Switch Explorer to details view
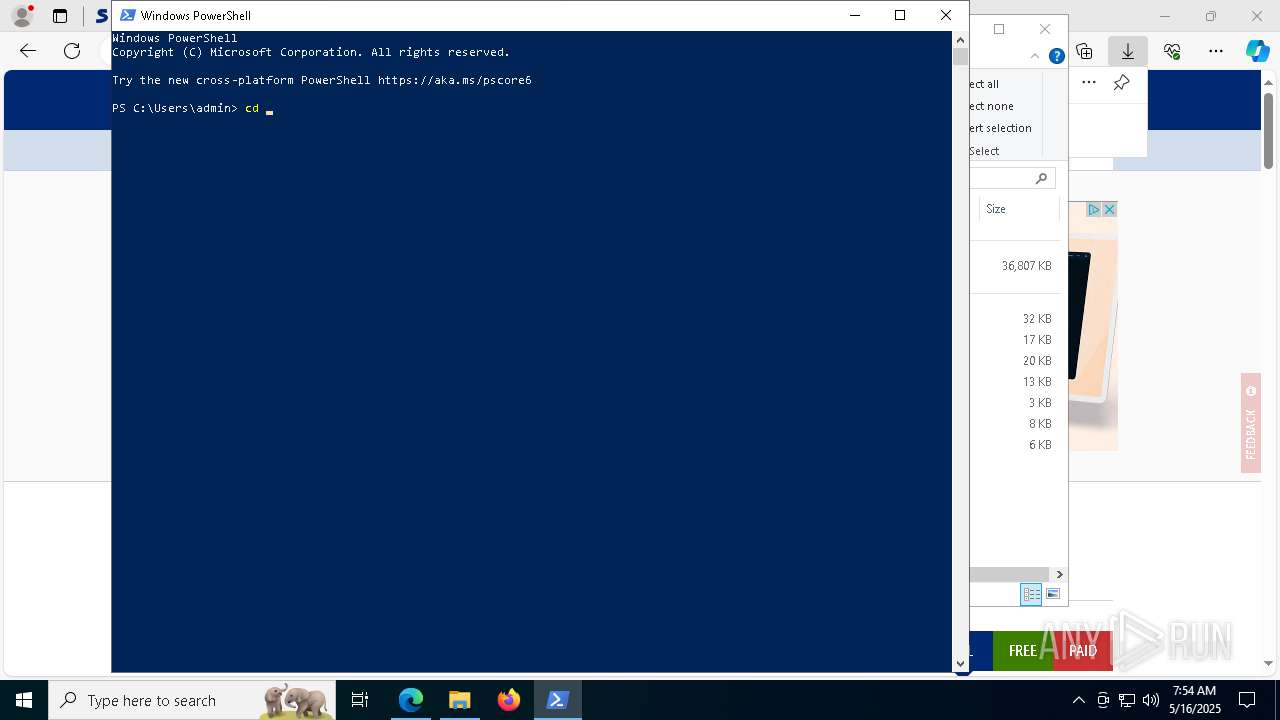Image resolution: width=1280 pixels, height=720 pixels. tap(1031, 594)
